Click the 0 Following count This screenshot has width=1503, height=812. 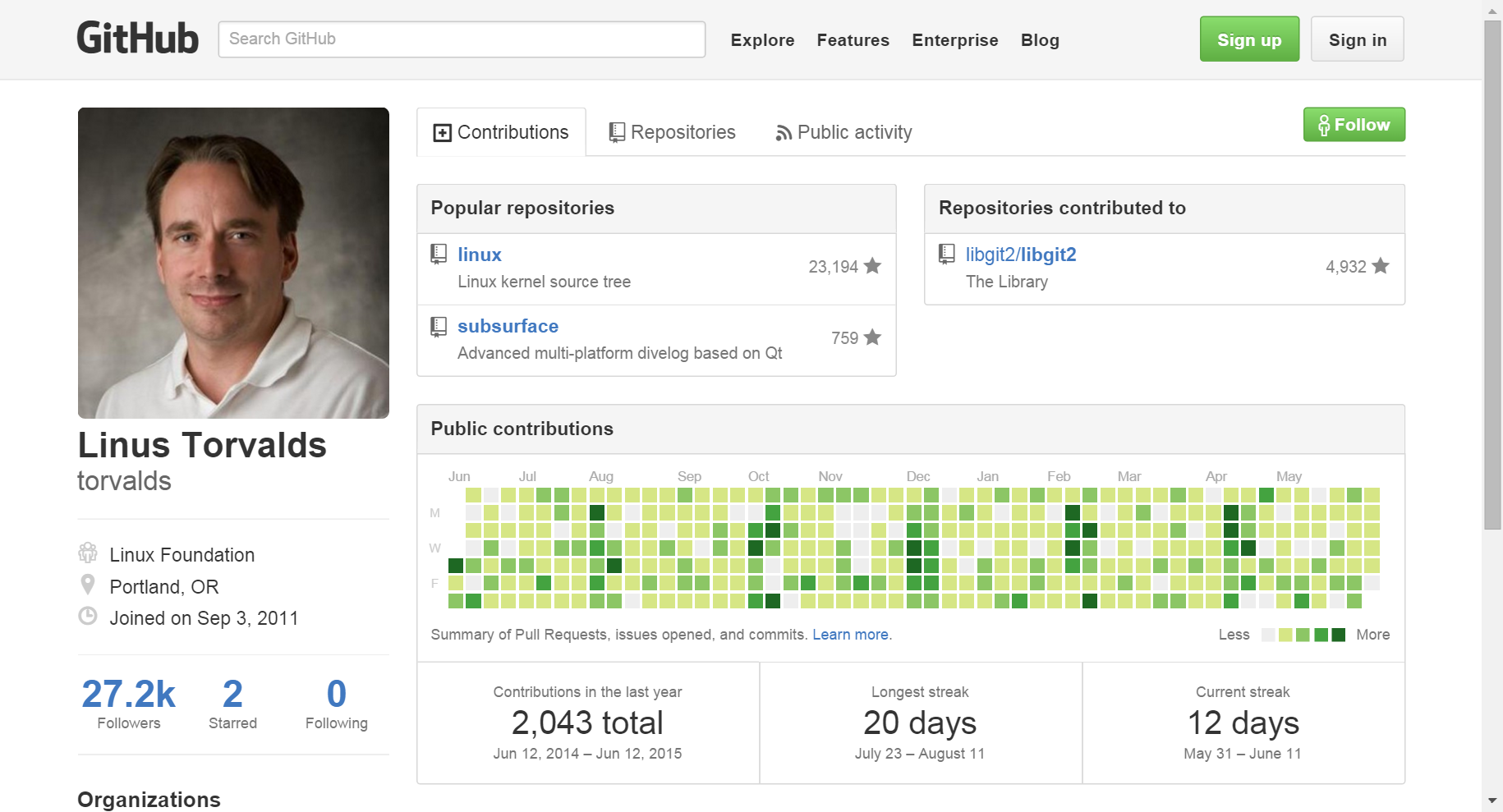click(x=336, y=703)
